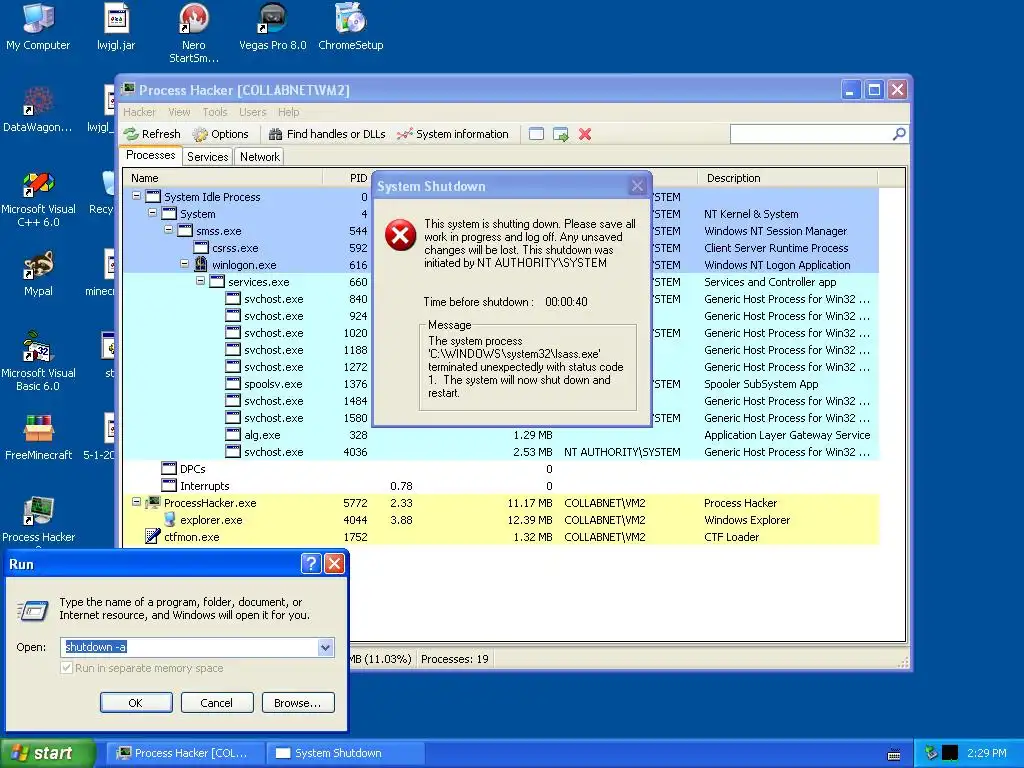Open the Users menu
1024x768 pixels.
coord(253,112)
